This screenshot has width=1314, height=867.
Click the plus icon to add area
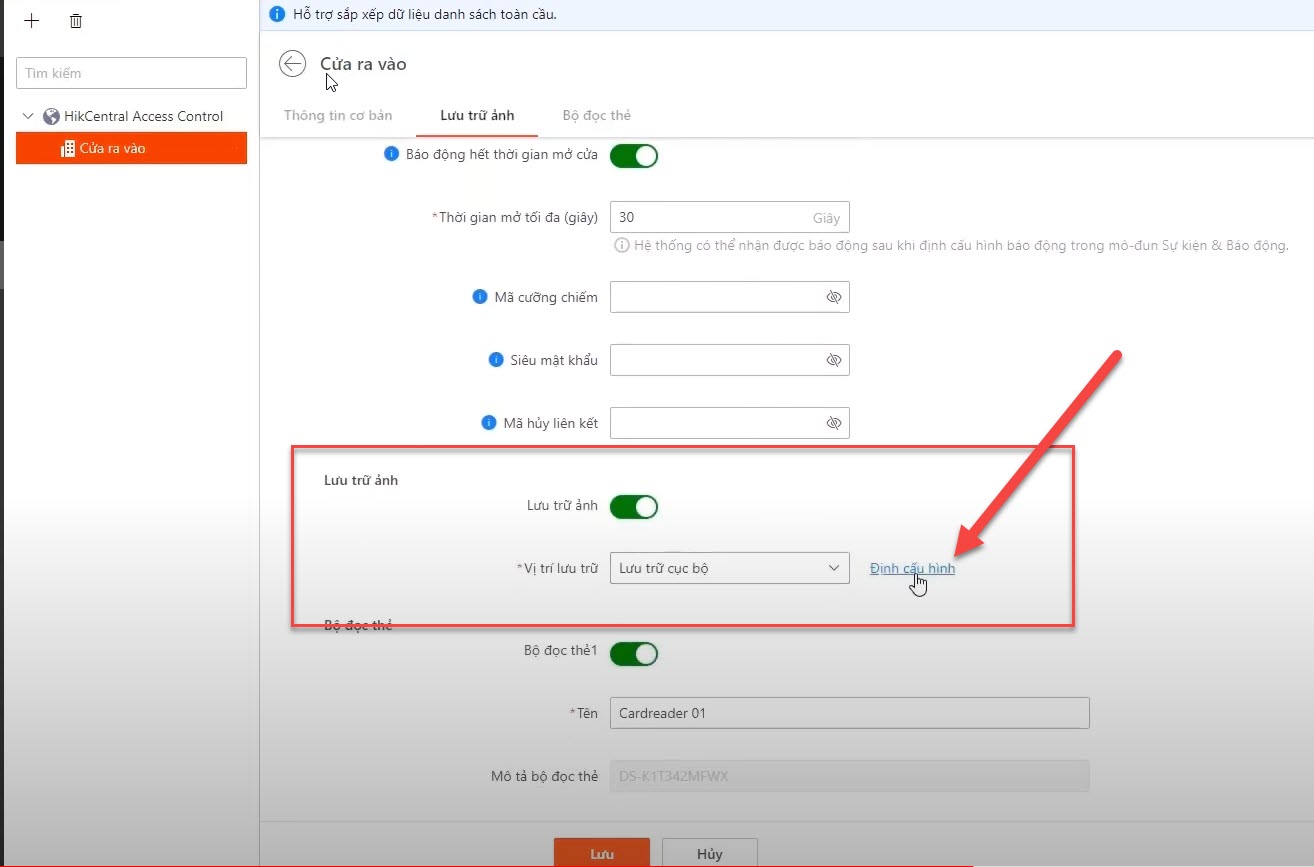(x=32, y=21)
